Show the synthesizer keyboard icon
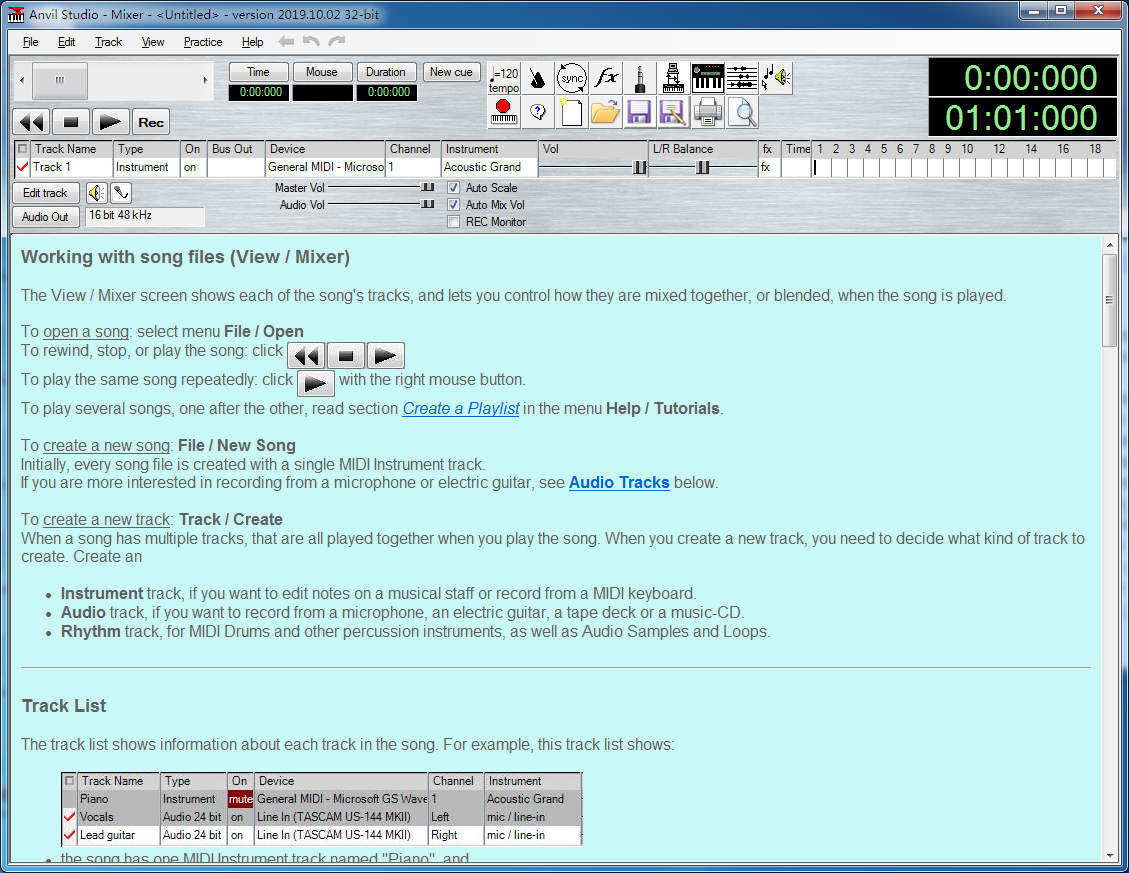1129x873 pixels. pos(707,79)
